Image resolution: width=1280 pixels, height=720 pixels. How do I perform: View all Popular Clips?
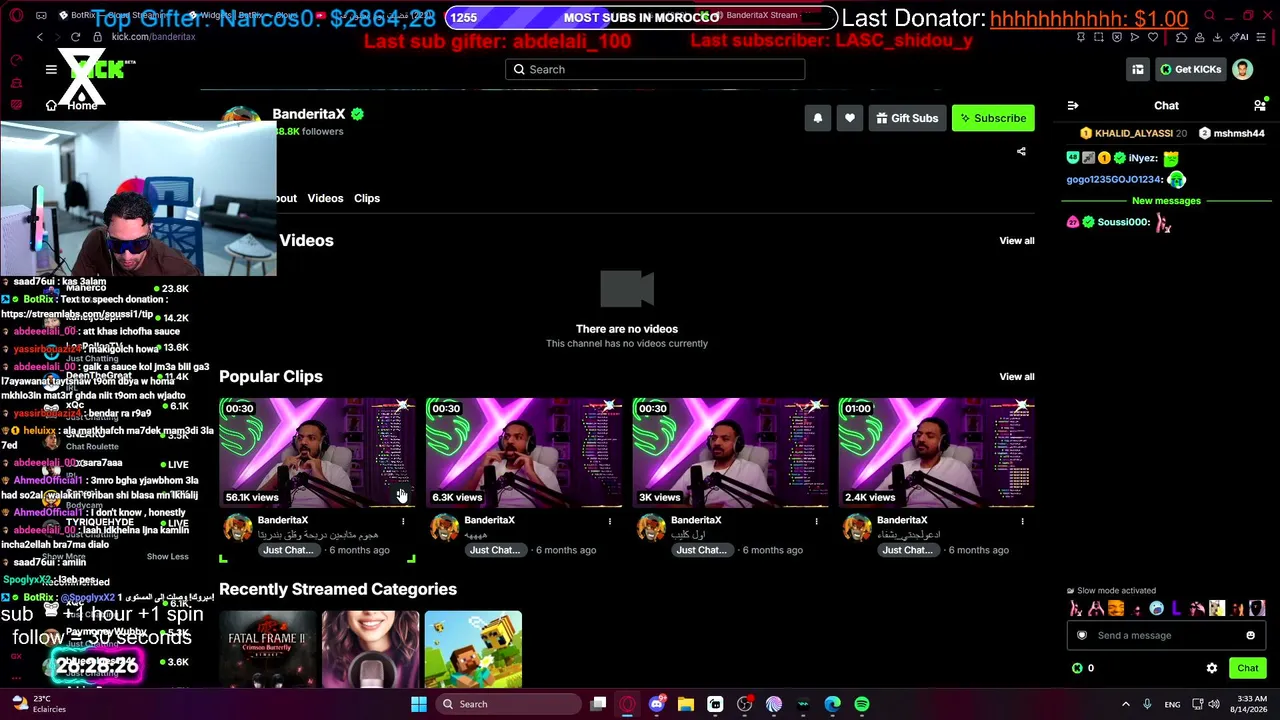click(x=1017, y=377)
